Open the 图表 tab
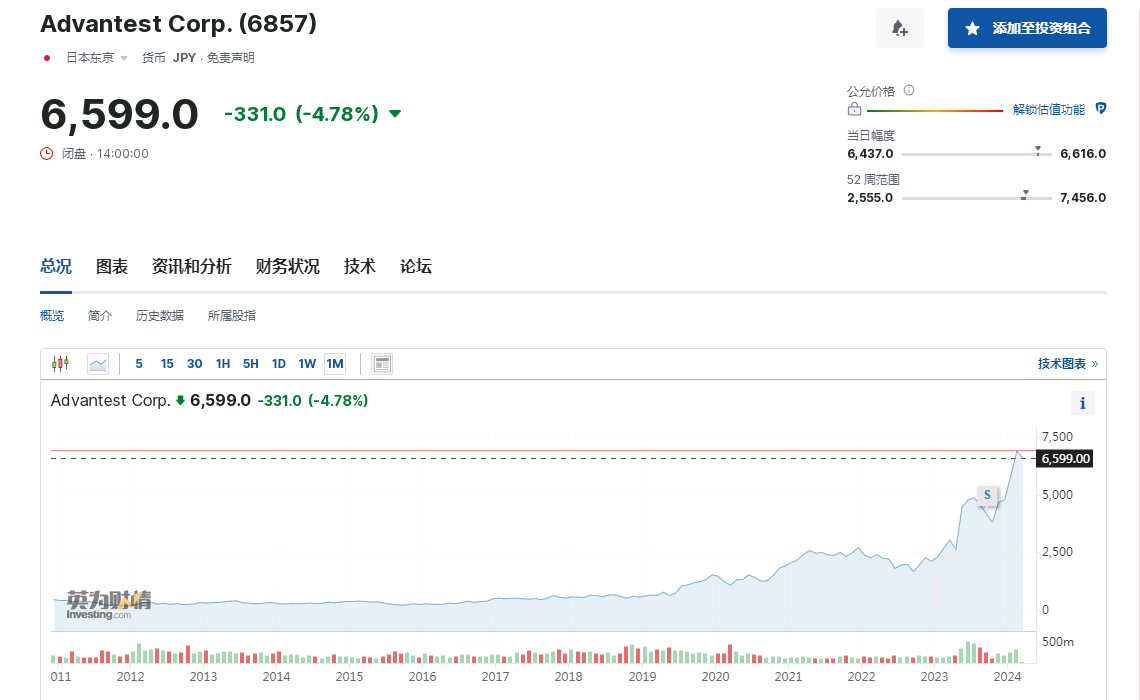 point(112,266)
